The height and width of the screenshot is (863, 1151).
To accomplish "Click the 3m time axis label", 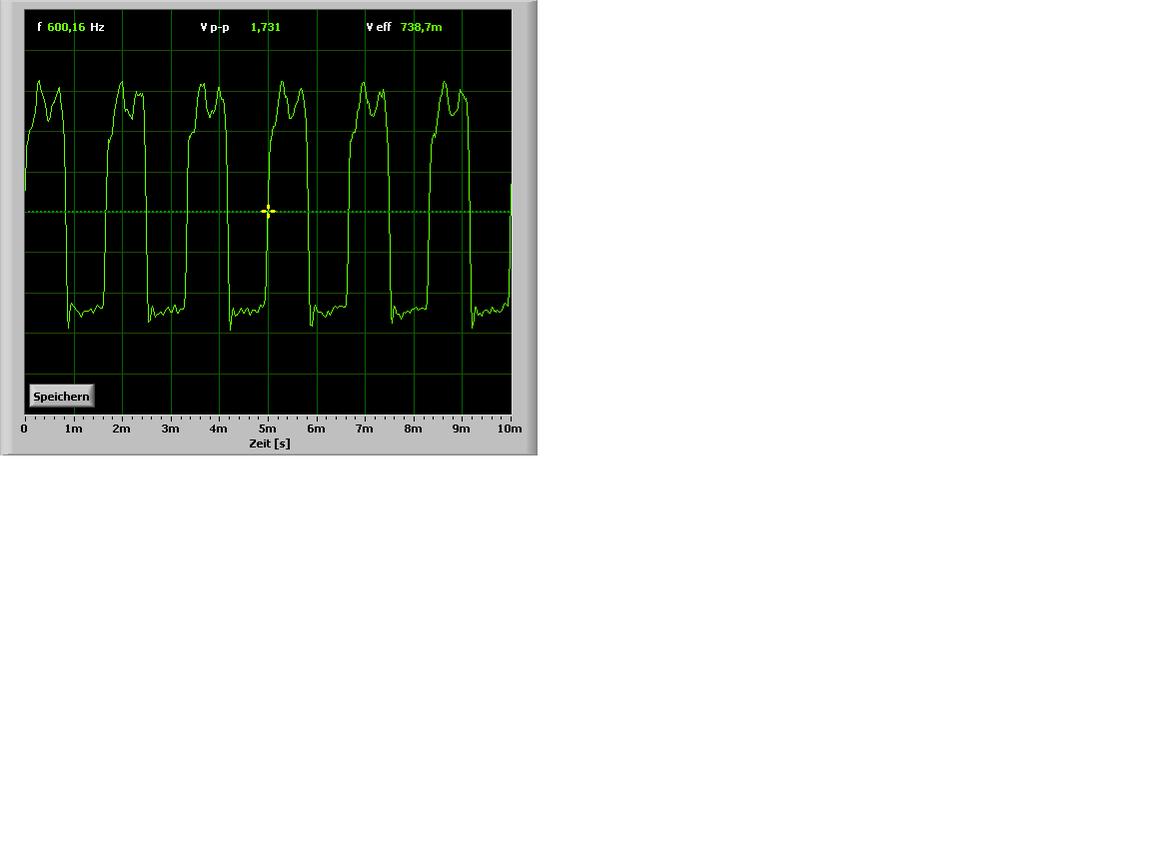I will [170, 429].
